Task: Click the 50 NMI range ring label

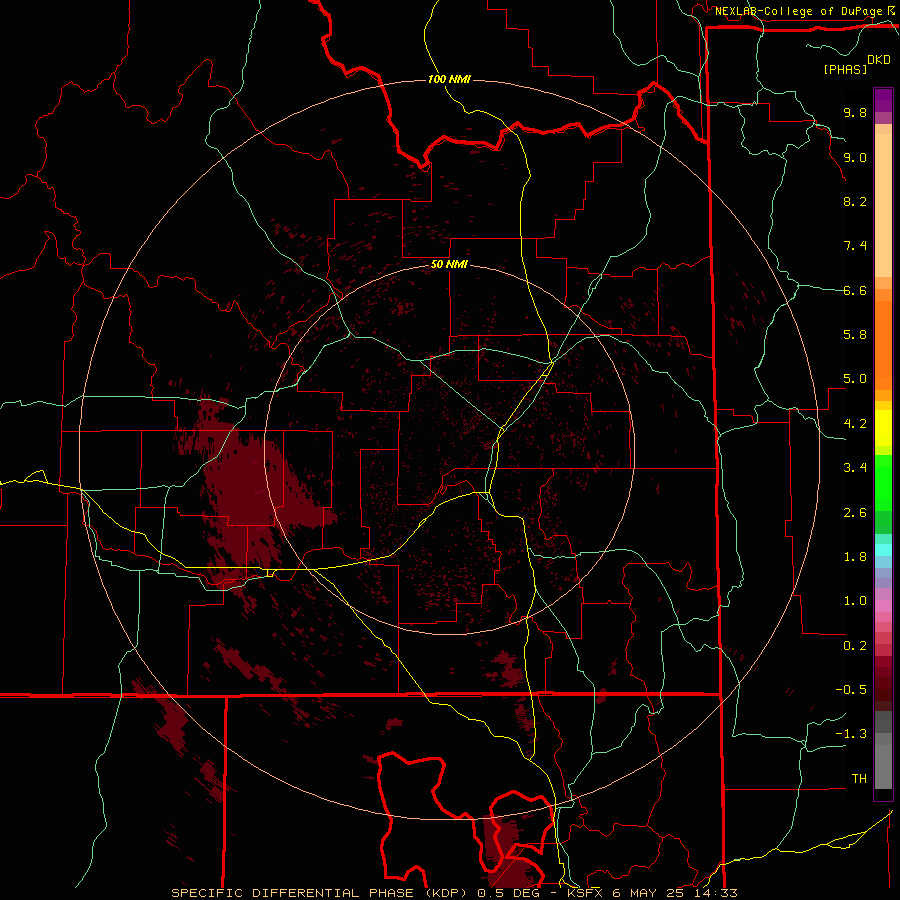Action: point(449,264)
